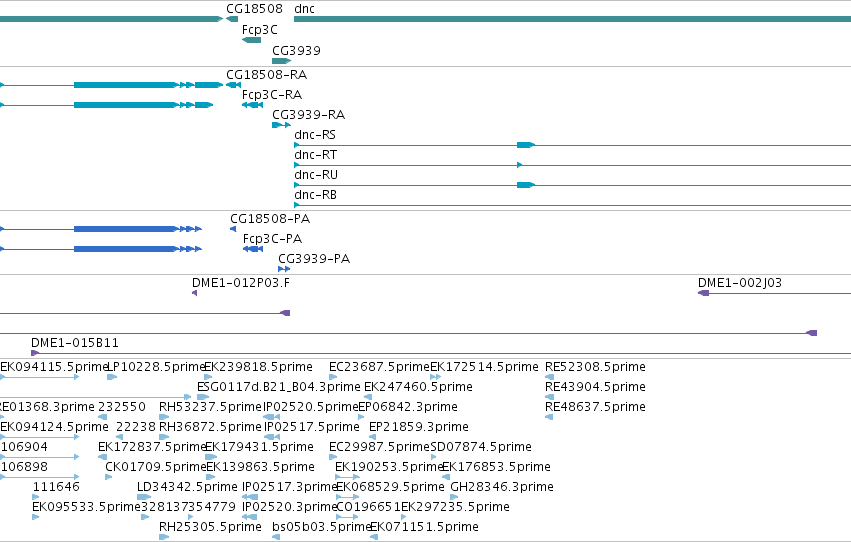Open EST EP06842.3prime
This screenshot has height=542, width=851.
(408, 407)
